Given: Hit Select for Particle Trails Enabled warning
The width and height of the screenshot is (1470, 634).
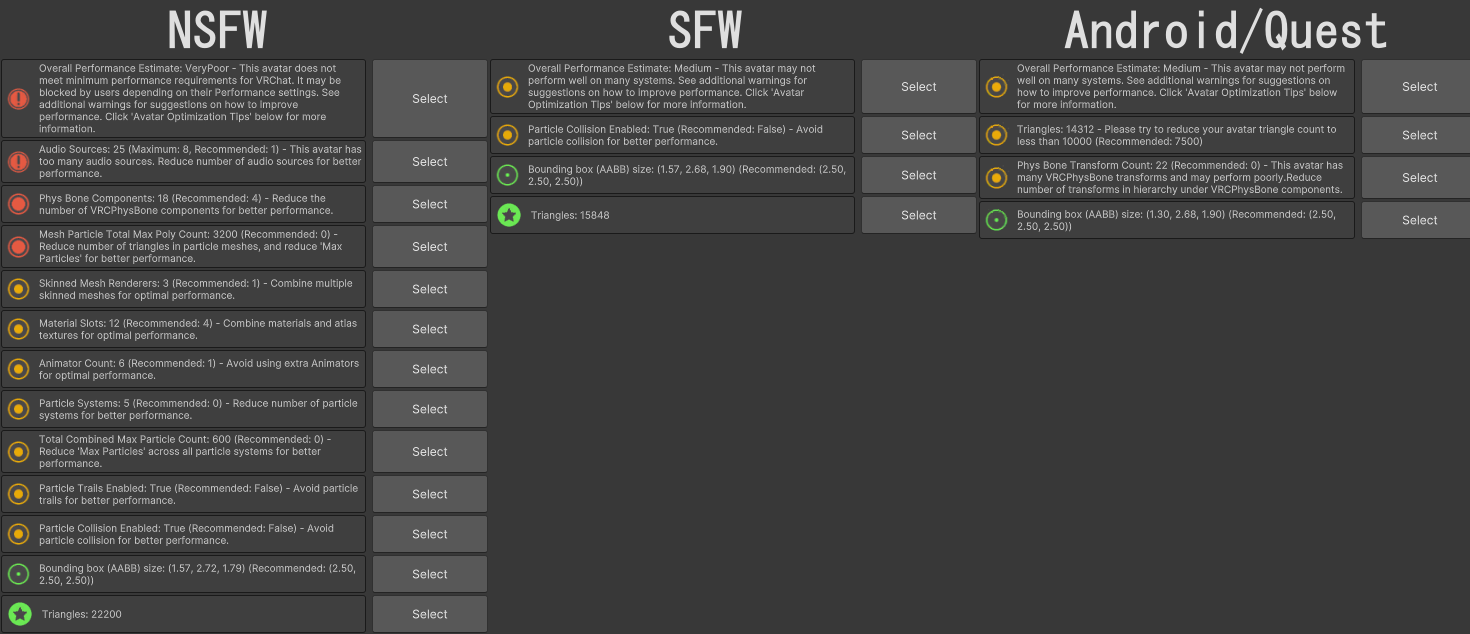Looking at the screenshot, I should coord(430,494).
